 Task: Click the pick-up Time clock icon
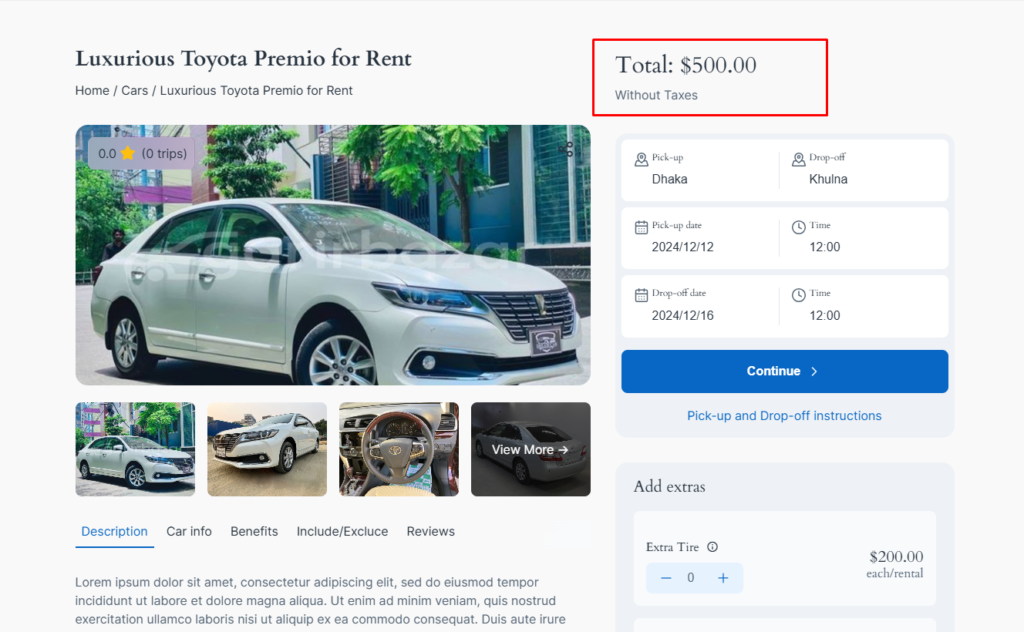[x=799, y=227]
